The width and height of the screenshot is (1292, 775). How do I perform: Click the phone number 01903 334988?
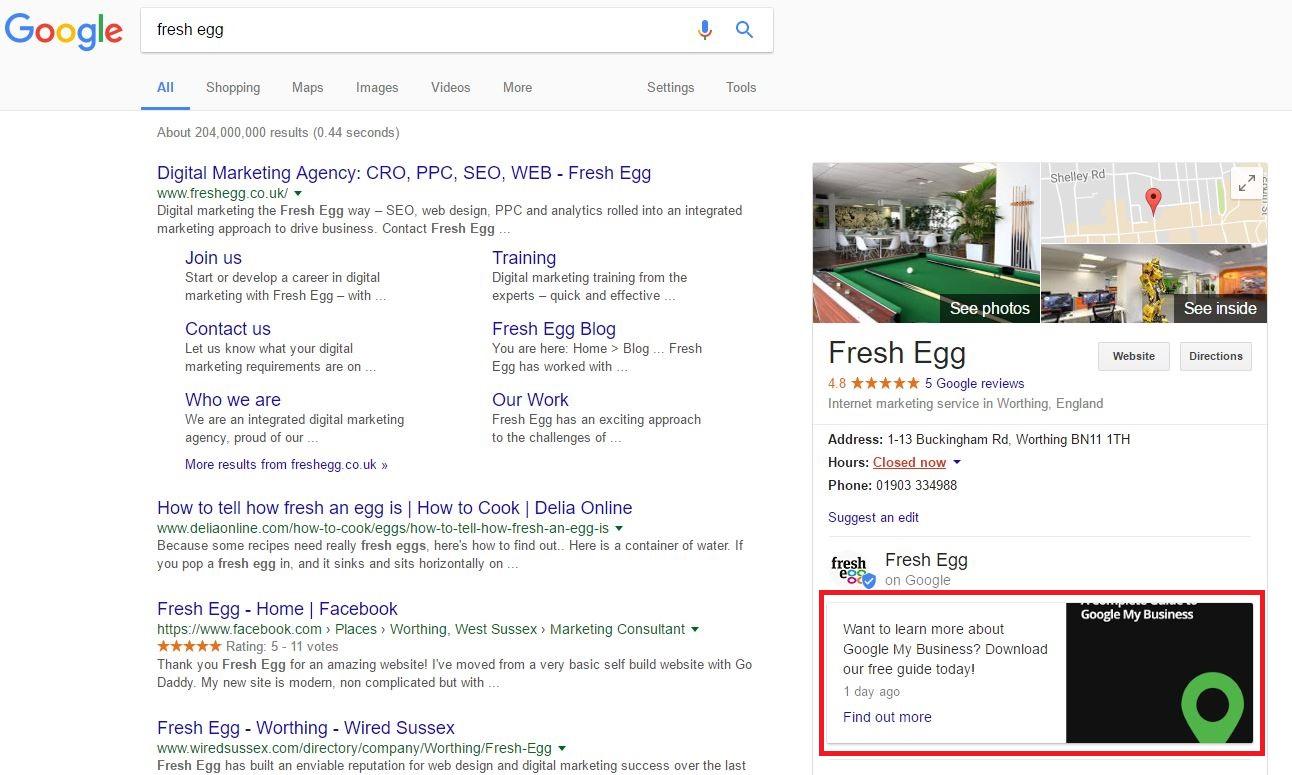tap(917, 486)
